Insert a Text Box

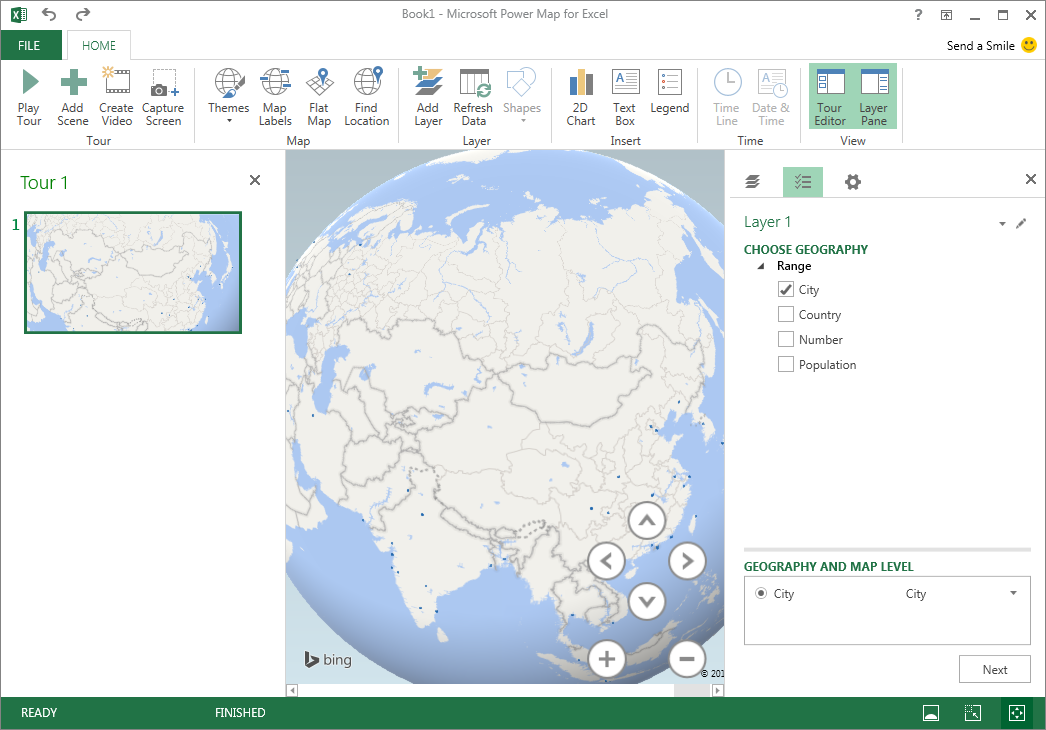click(x=625, y=97)
